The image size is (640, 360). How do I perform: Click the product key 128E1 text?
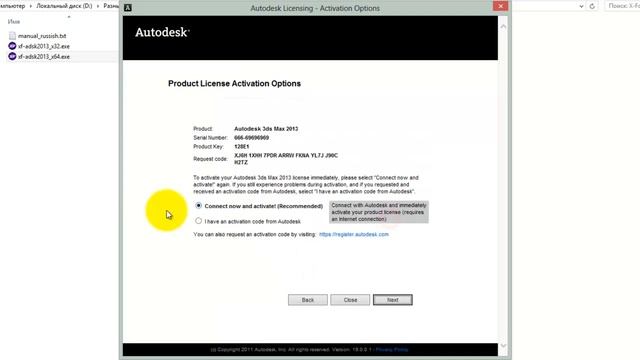click(x=242, y=147)
